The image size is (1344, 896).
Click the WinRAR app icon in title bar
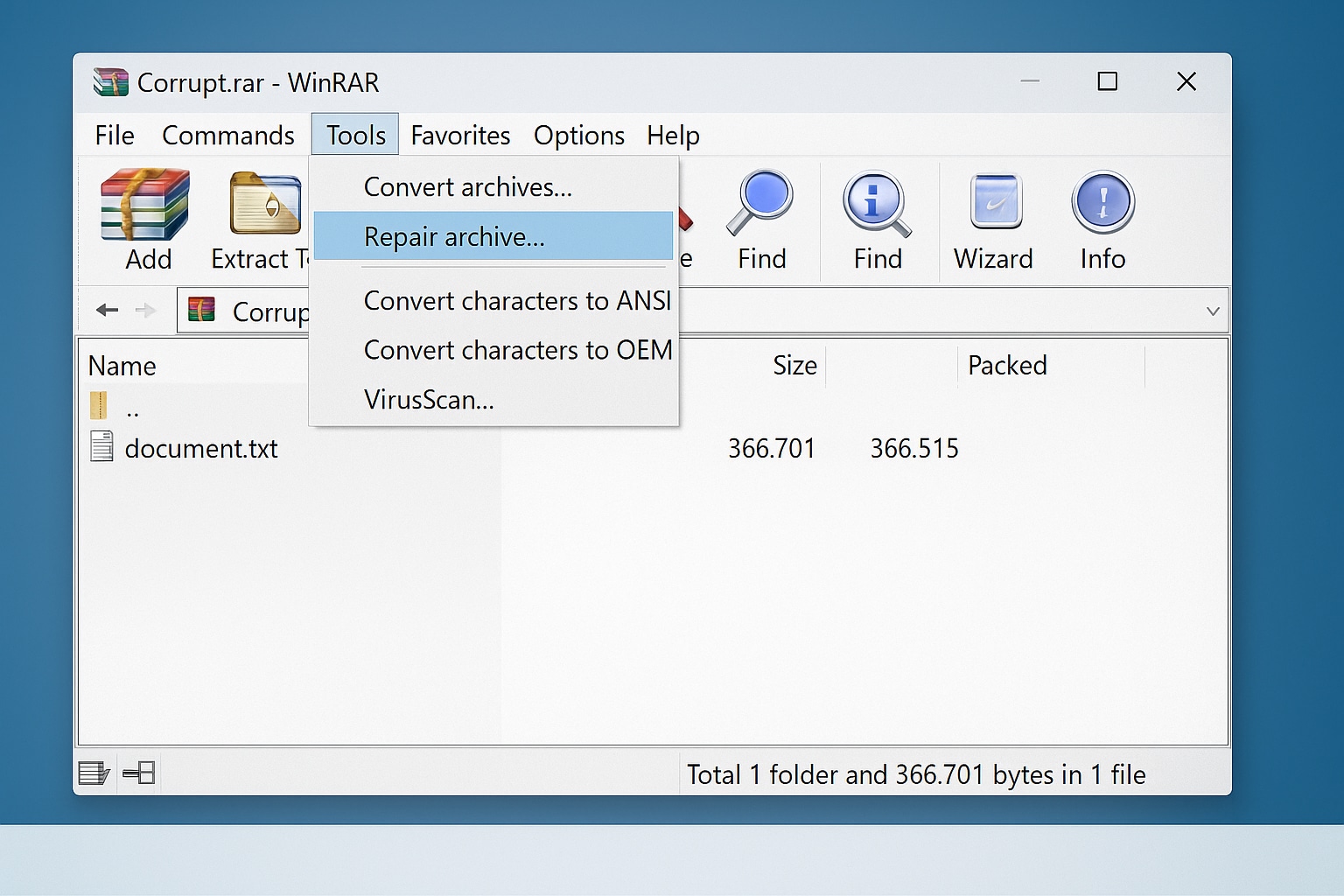tap(111, 82)
